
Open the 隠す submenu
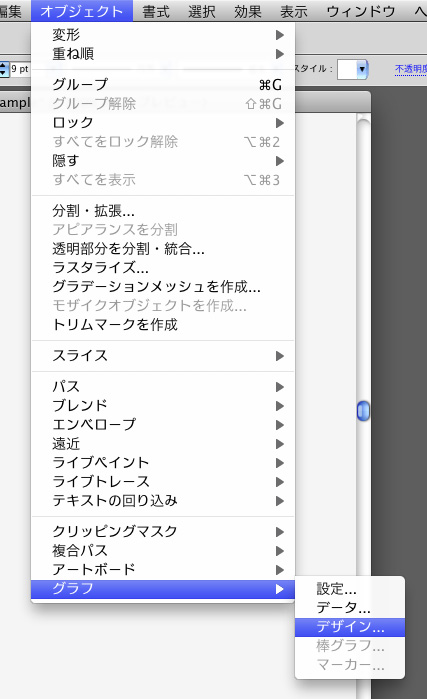pos(163,160)
